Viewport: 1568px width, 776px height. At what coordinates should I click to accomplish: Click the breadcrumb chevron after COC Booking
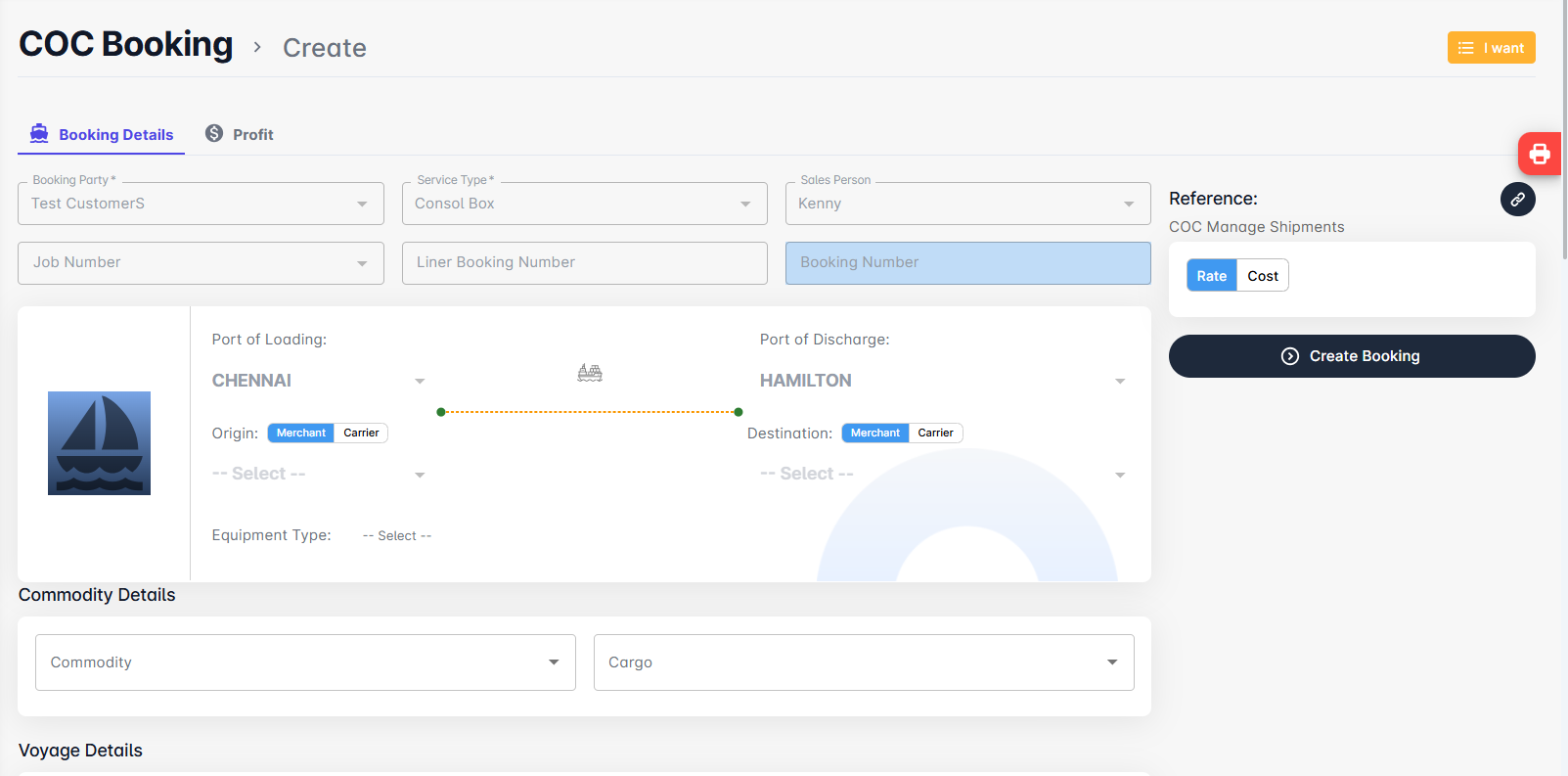coord(257,47)
